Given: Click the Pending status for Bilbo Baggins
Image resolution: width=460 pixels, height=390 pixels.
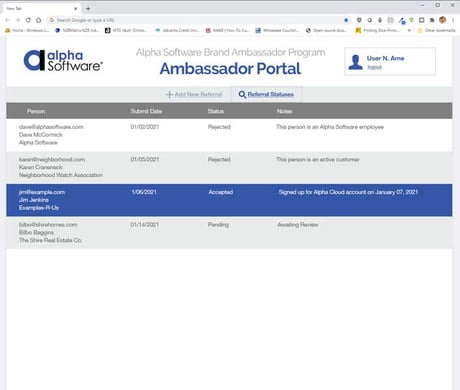Looking at the screenshot, I should click(x=218, y=225).
